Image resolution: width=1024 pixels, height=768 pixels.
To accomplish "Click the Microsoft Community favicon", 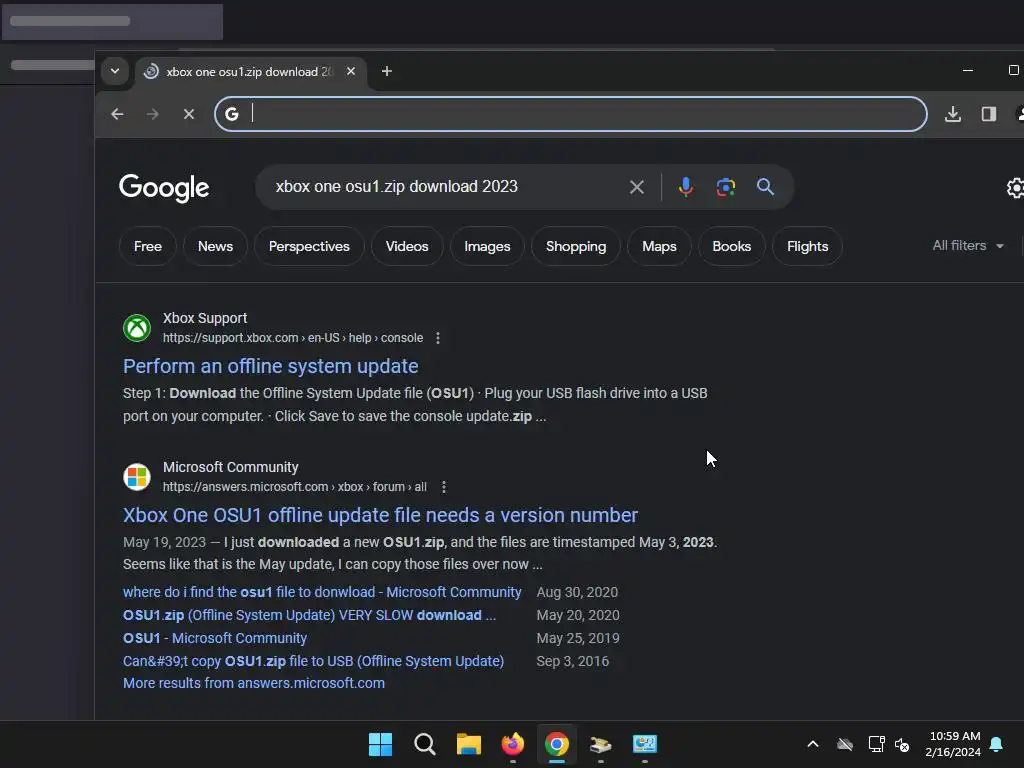I will 137,477.
